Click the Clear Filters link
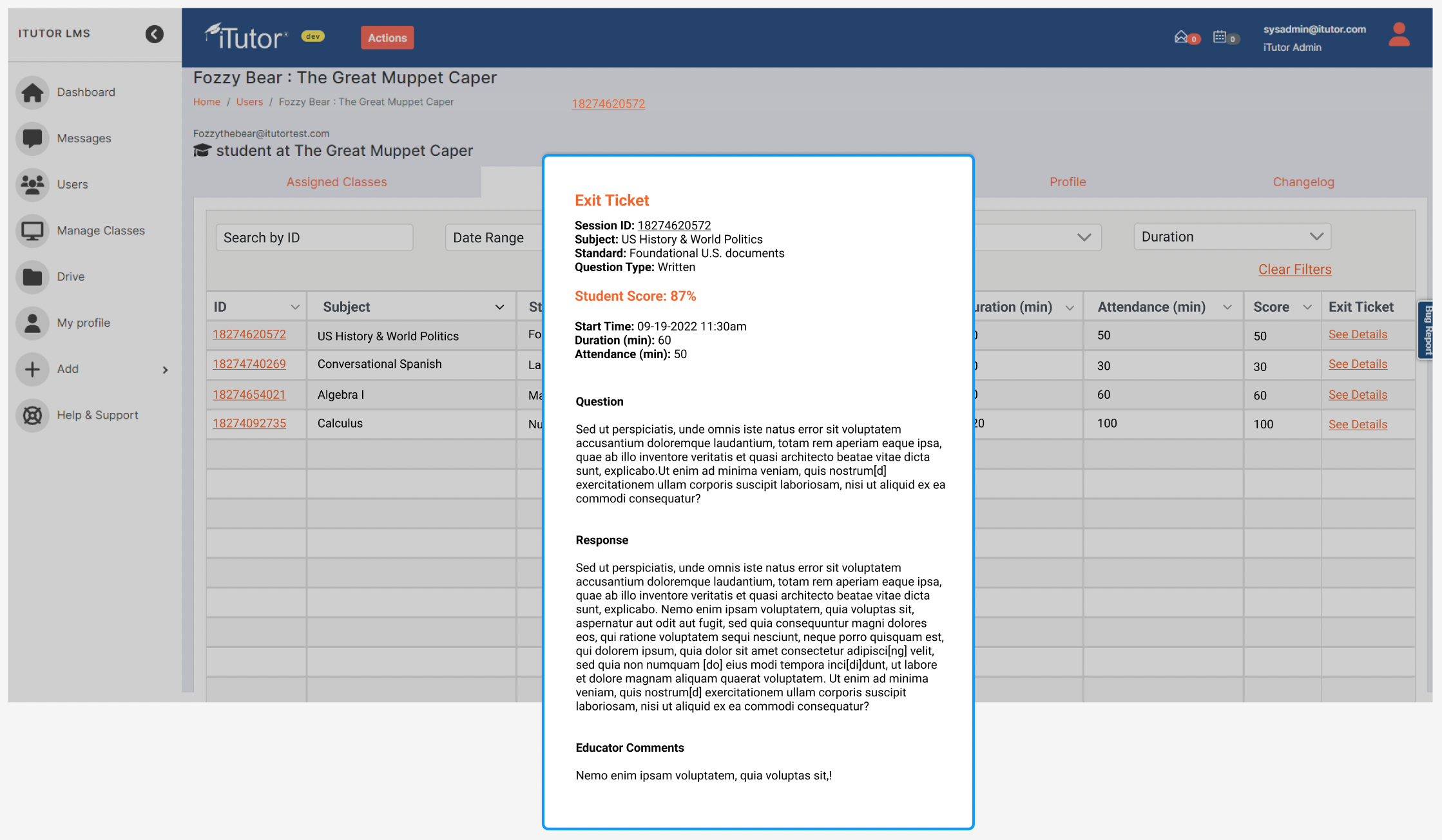1442x840 pixels. tap(1294, 270)
